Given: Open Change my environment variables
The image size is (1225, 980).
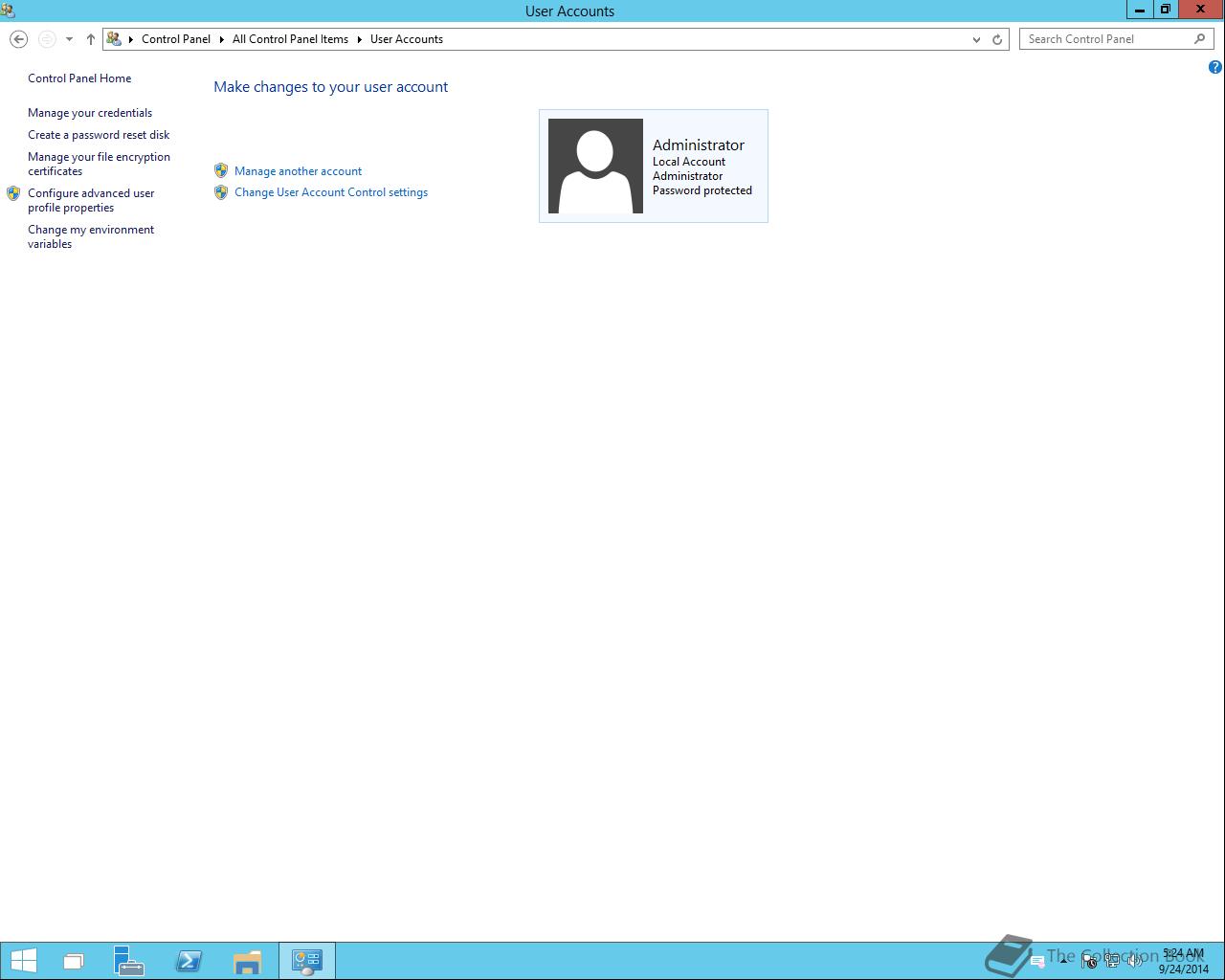Looking at the screenshot, I should click(x=91, y=236).
